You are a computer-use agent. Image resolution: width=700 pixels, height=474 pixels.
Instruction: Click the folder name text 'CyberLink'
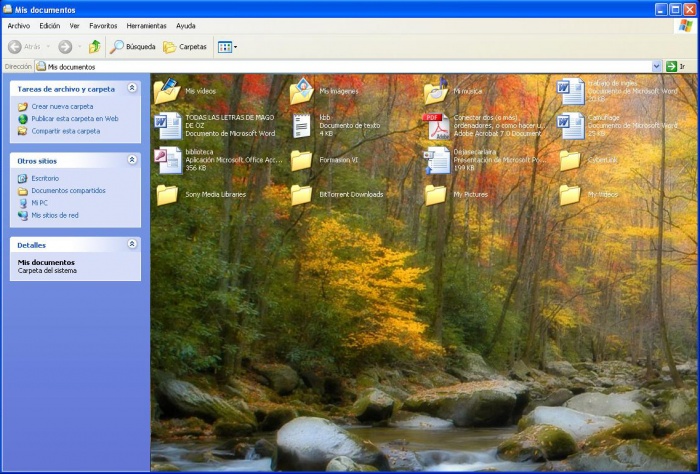pyautogui.click(x=602, y=160)
